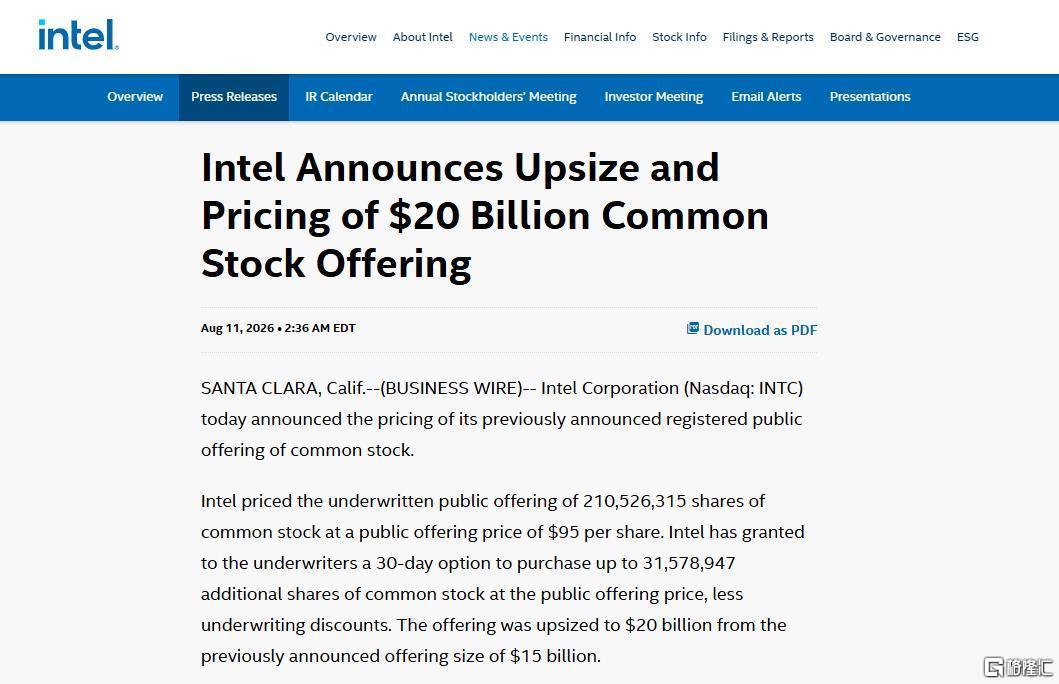1059x684 pixels.
Task: Go to Financial Info
Action: pyautogui.click(x=600, y=37)
